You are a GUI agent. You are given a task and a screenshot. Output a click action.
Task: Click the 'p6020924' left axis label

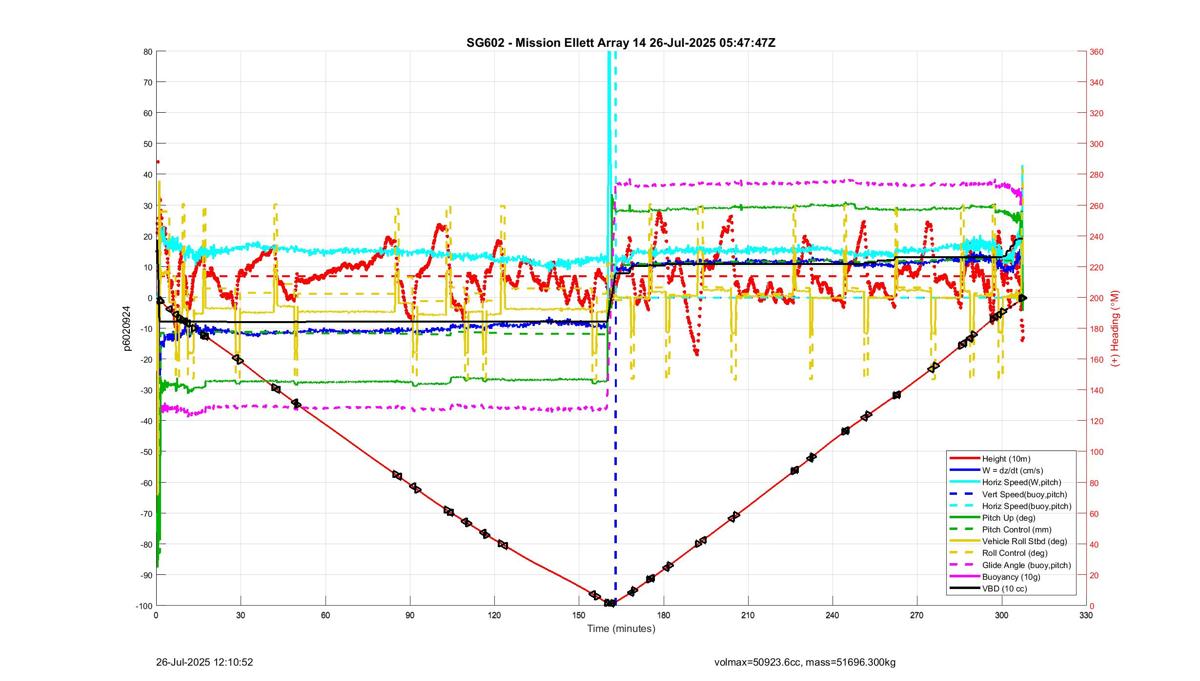[129, 329]
